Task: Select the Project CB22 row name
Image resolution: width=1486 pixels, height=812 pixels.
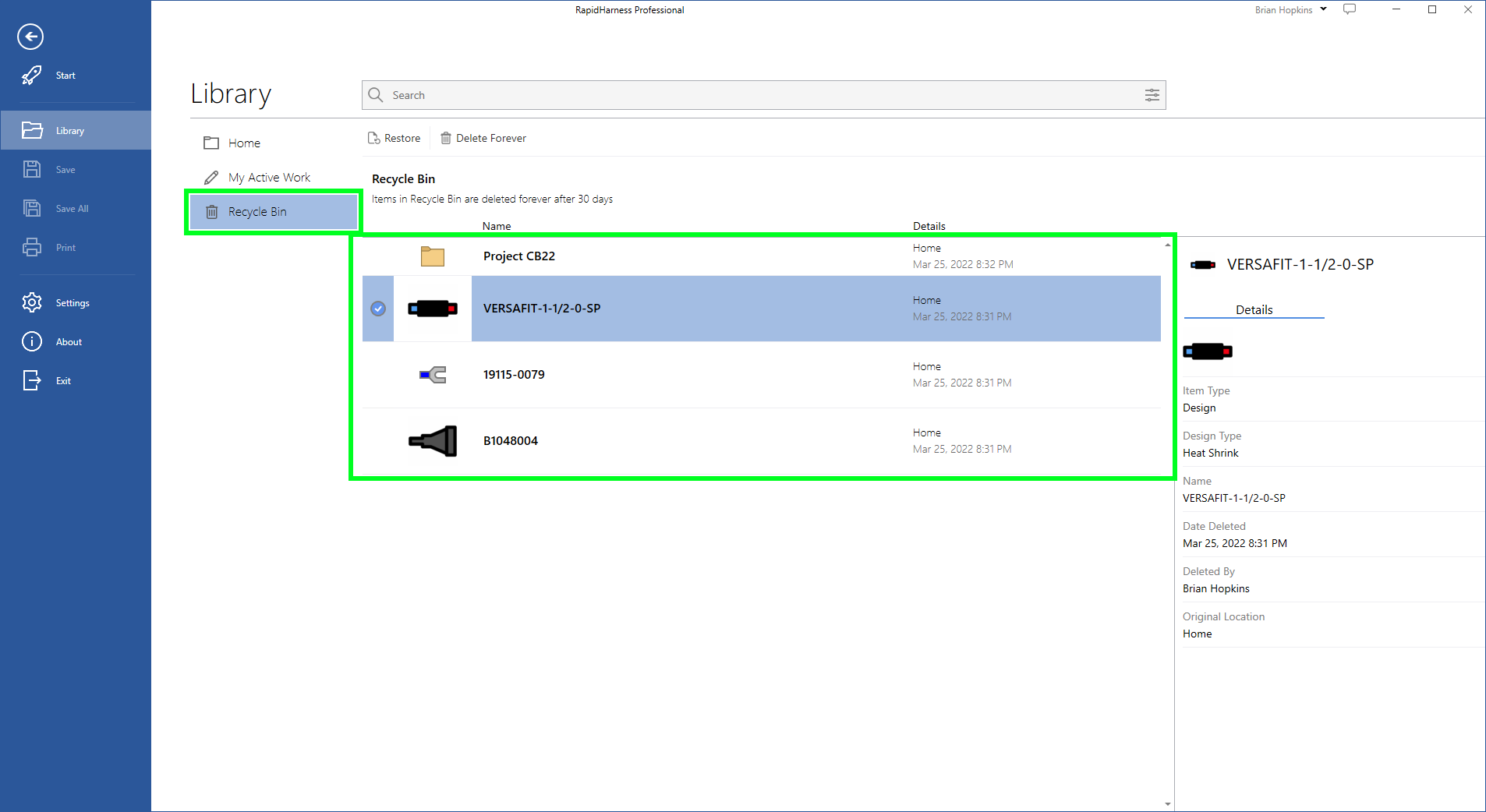Action: (x=519, y=256)
